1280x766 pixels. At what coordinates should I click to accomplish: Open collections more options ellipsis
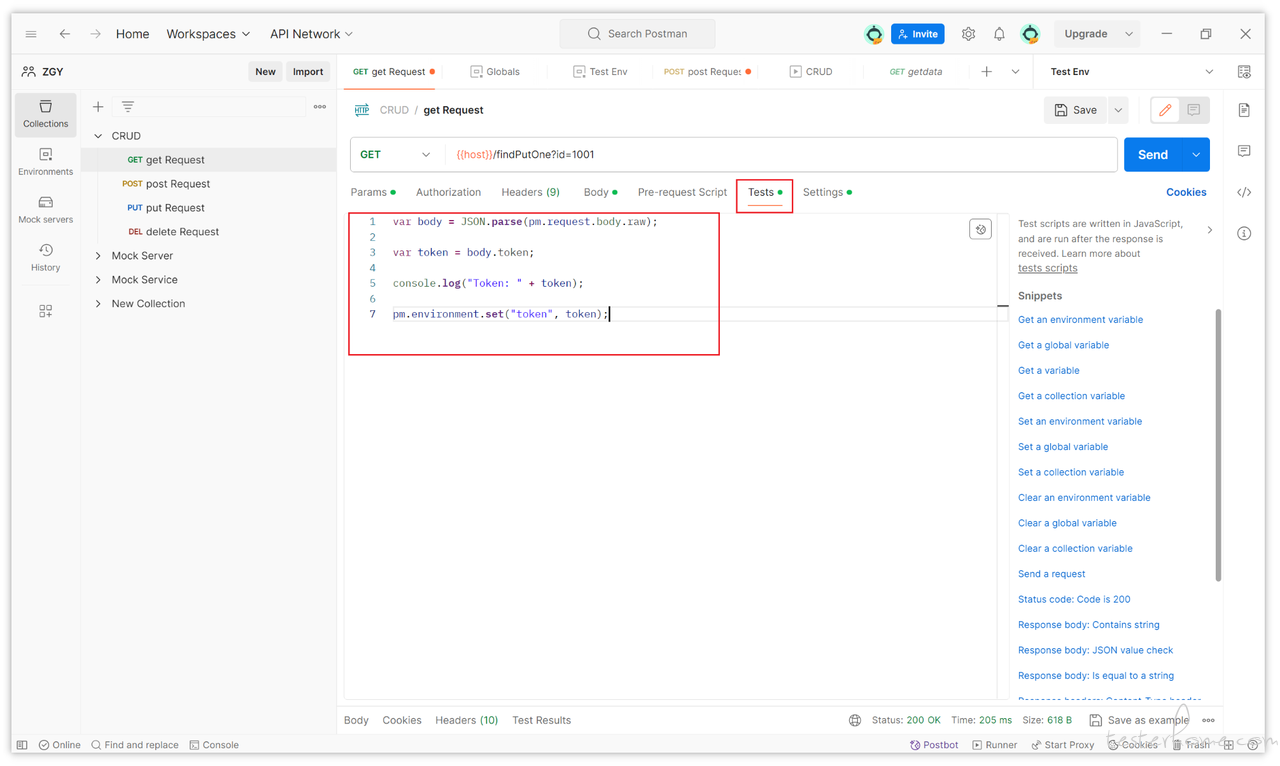[x=320, y=106]
